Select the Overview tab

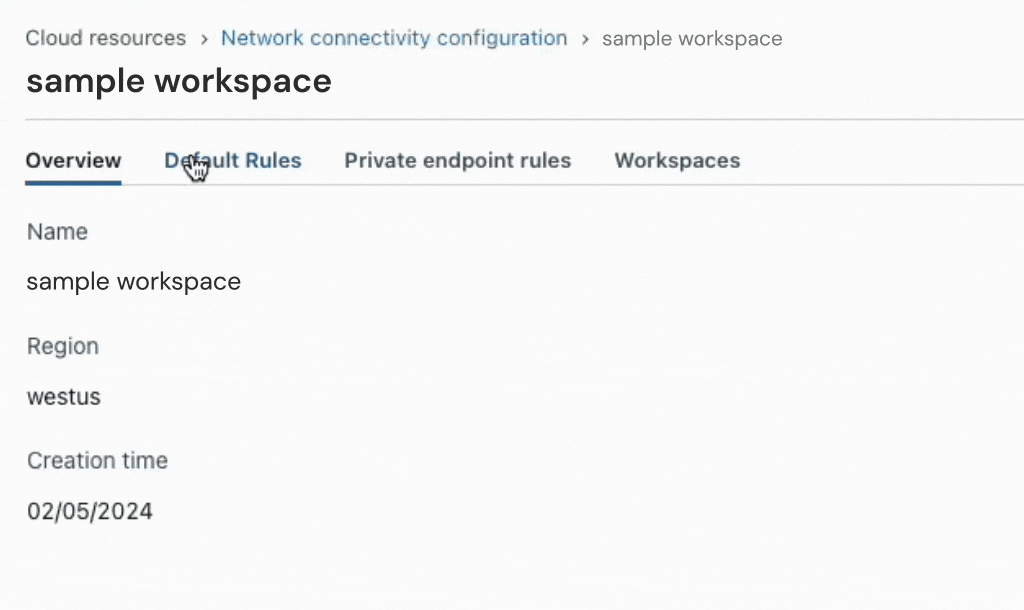point(73,161)
